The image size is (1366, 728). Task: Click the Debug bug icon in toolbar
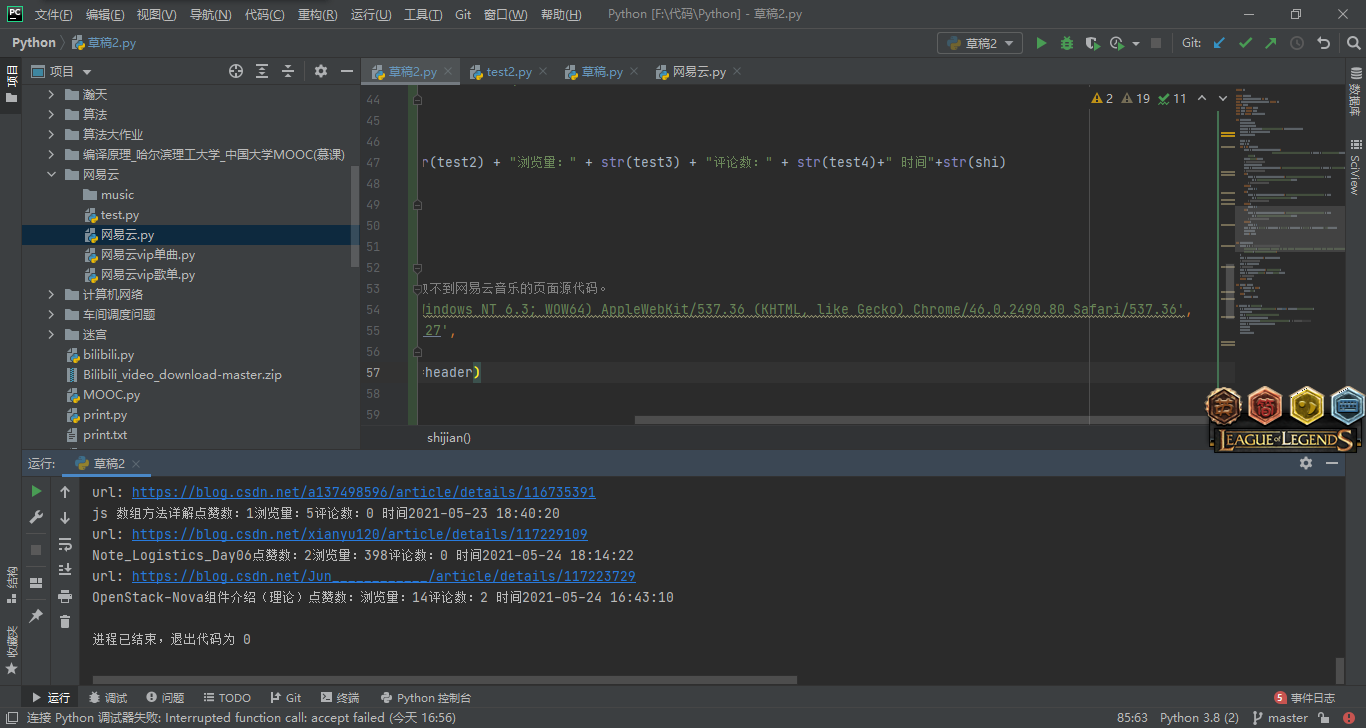point(1067,43)
